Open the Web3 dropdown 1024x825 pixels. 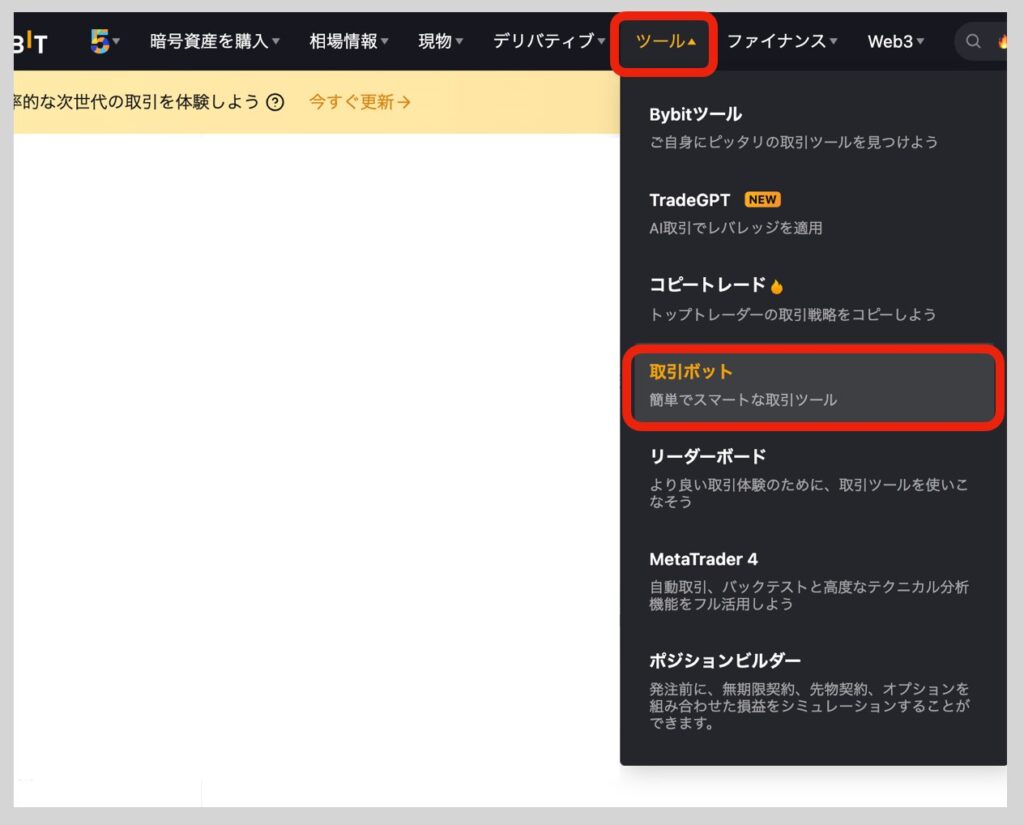(x=894, y=41)
